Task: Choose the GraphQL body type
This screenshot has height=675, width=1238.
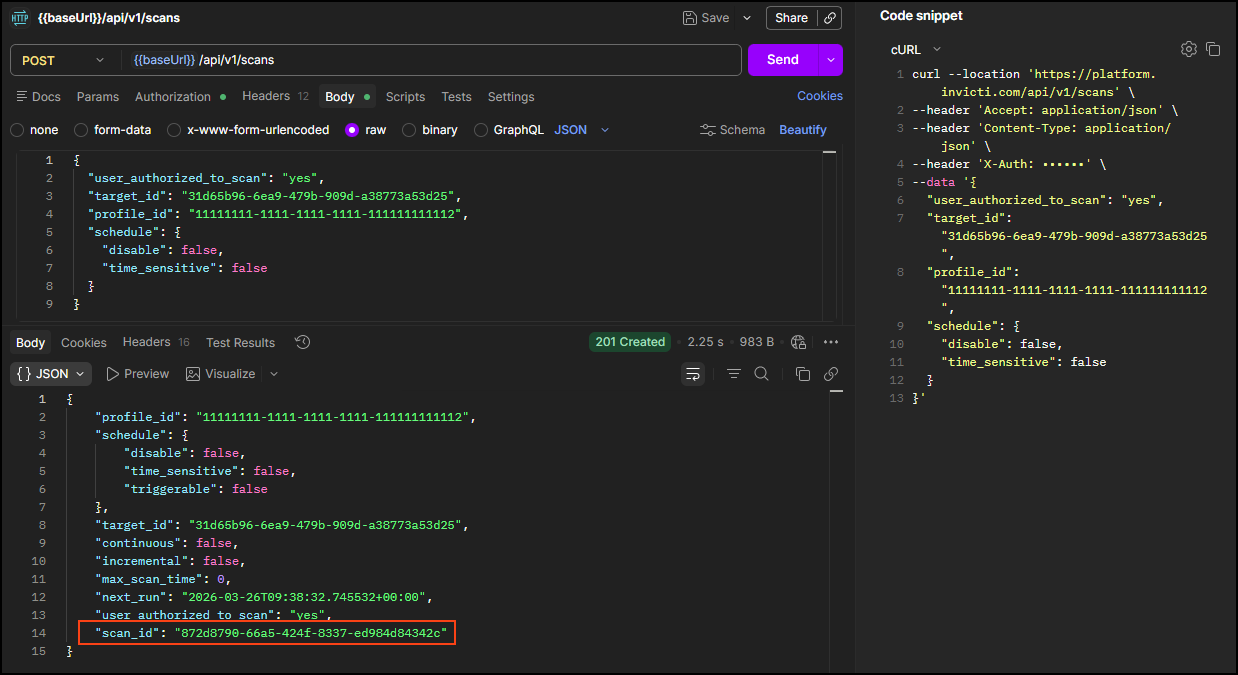Action: pos(481,130)
